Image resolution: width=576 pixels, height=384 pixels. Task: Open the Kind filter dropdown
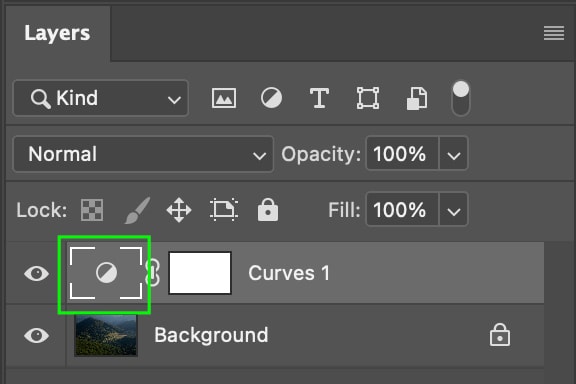point(101,98)
